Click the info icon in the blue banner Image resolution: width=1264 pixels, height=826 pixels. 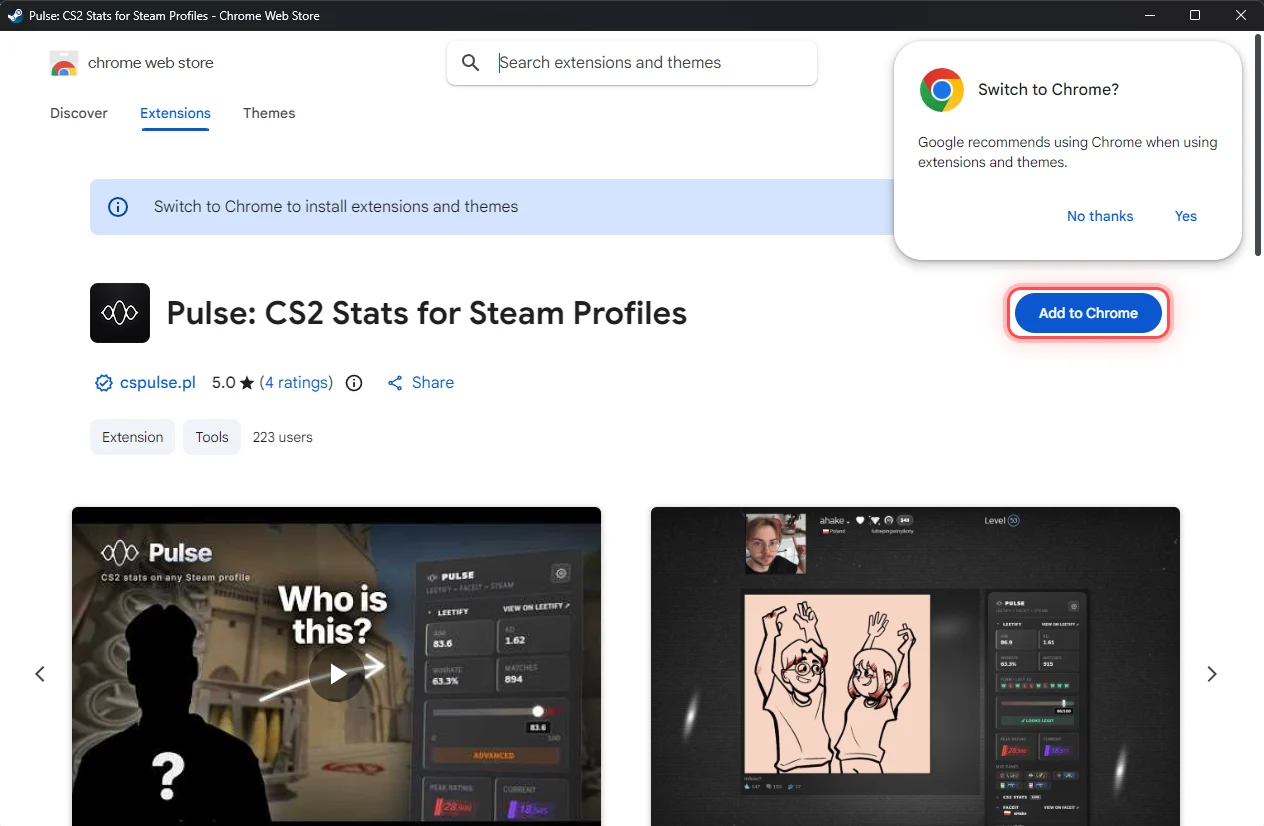pos(118,207)
